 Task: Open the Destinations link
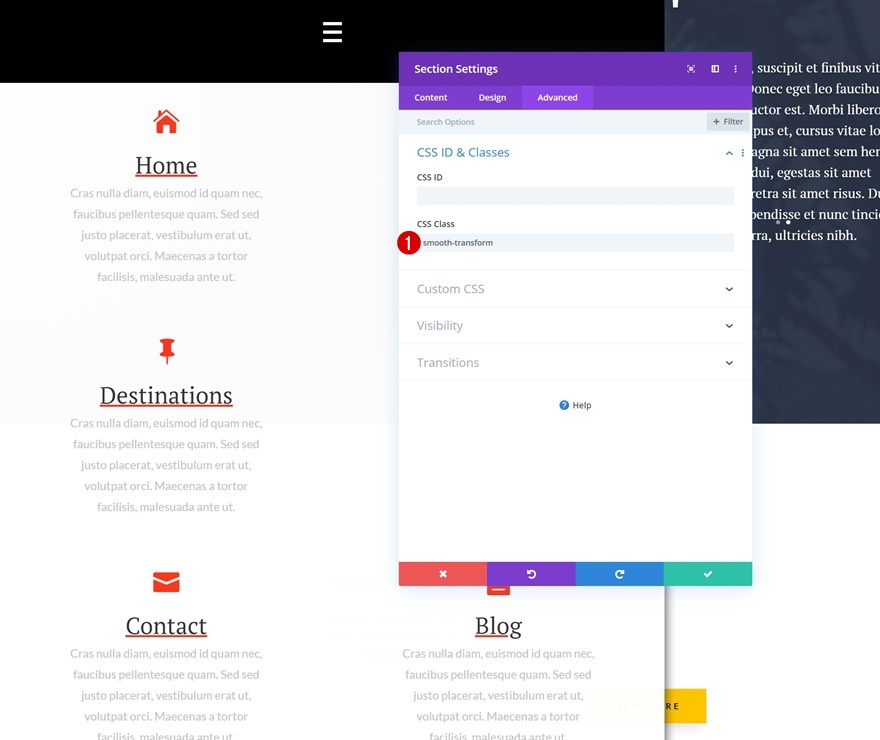166,396
